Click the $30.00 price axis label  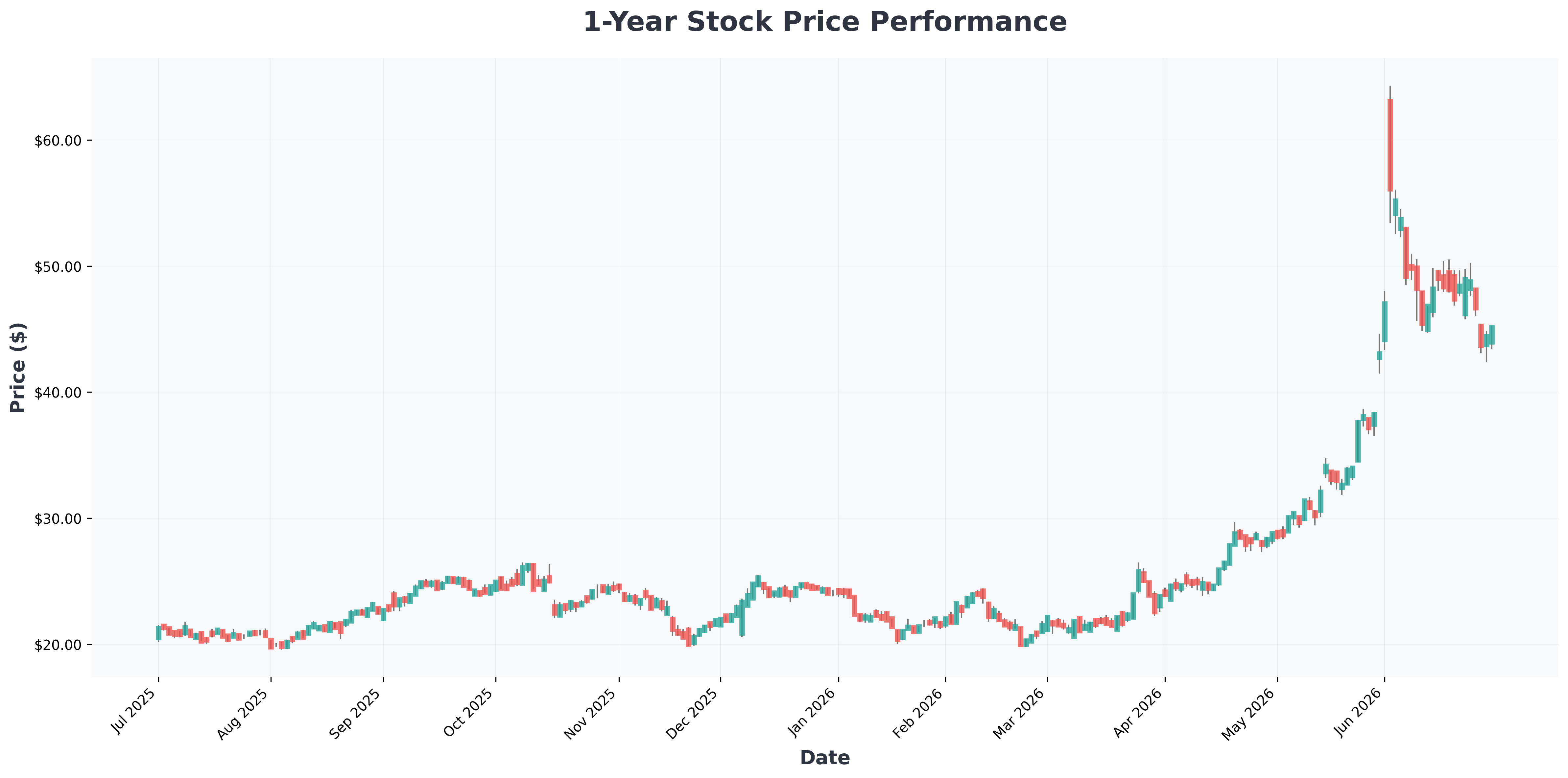pos(57,518)
